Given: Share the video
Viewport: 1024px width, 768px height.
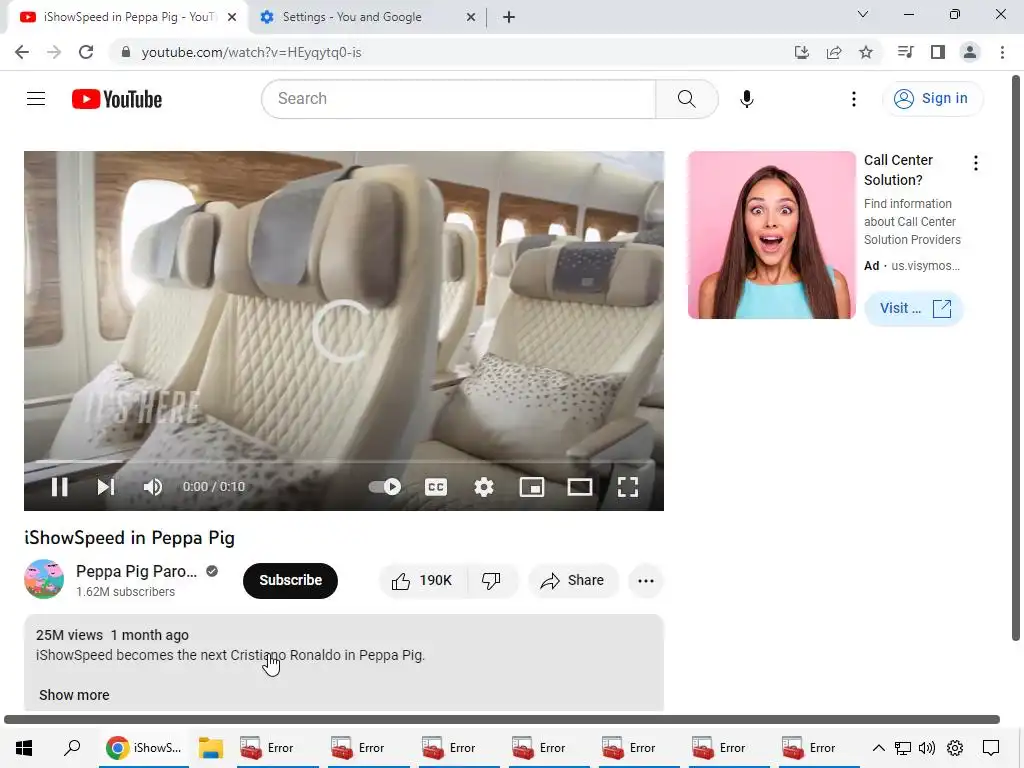Looking at the screenshot, I should (x=573, y=581).
